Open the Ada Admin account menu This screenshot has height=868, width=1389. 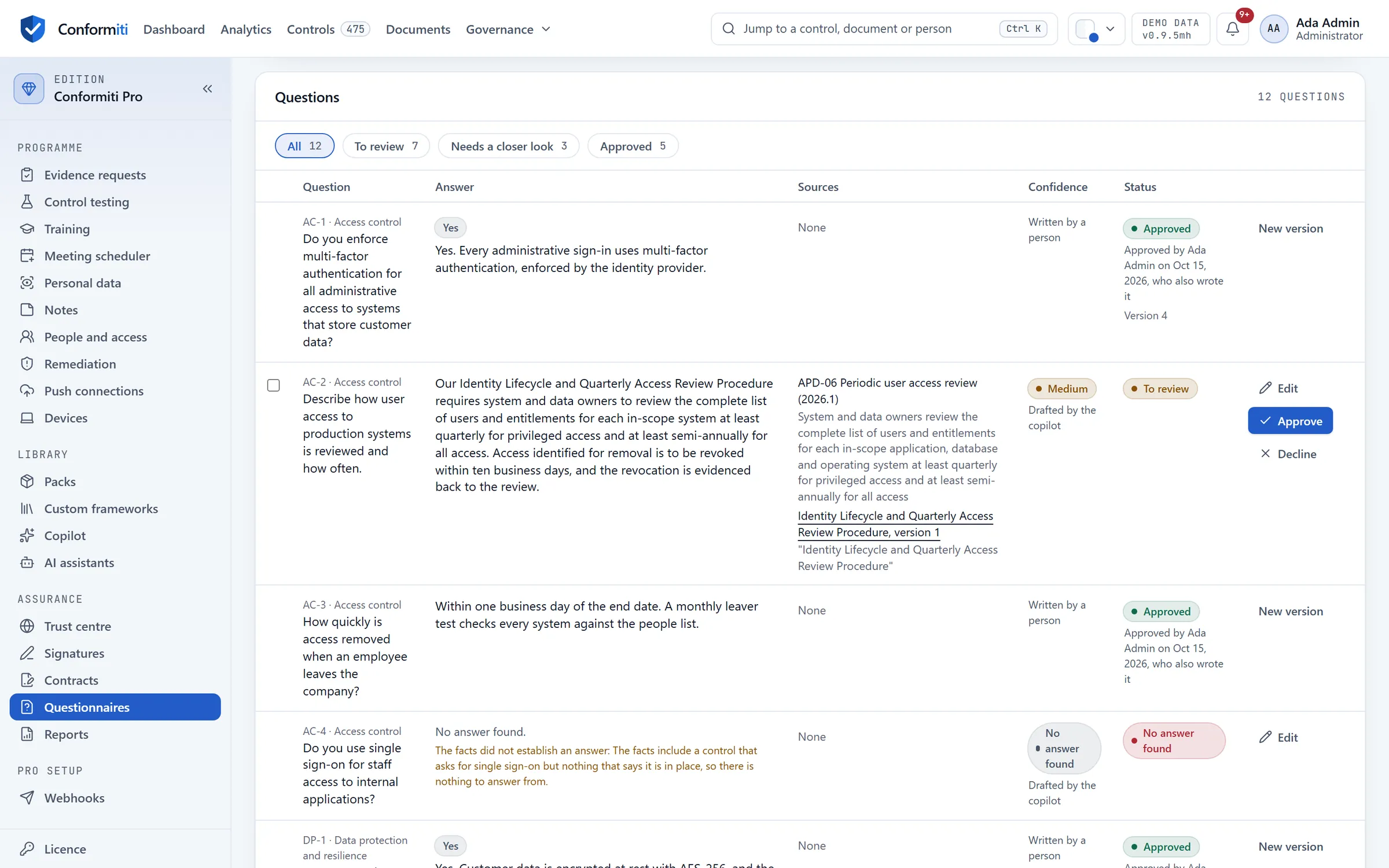click(x=1313, y=28)
